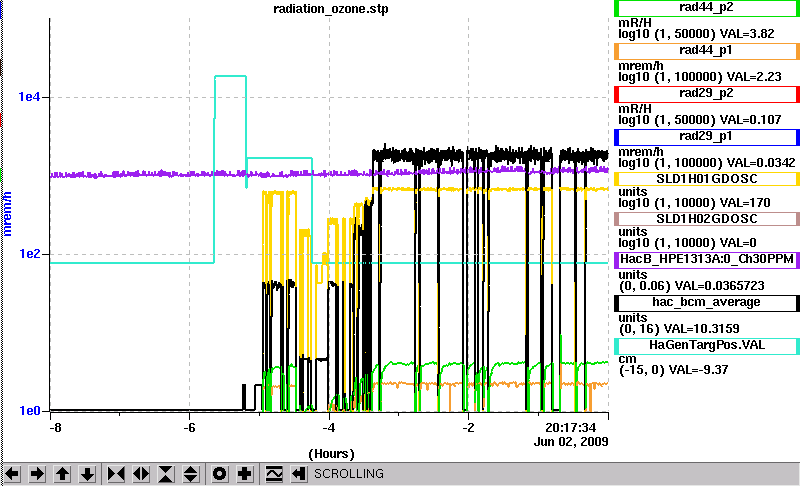Select the SLD1H01GDOSC curve legend
Viewport: 800px width, 486px height.
pyautogui.click(x=707, y=179)
